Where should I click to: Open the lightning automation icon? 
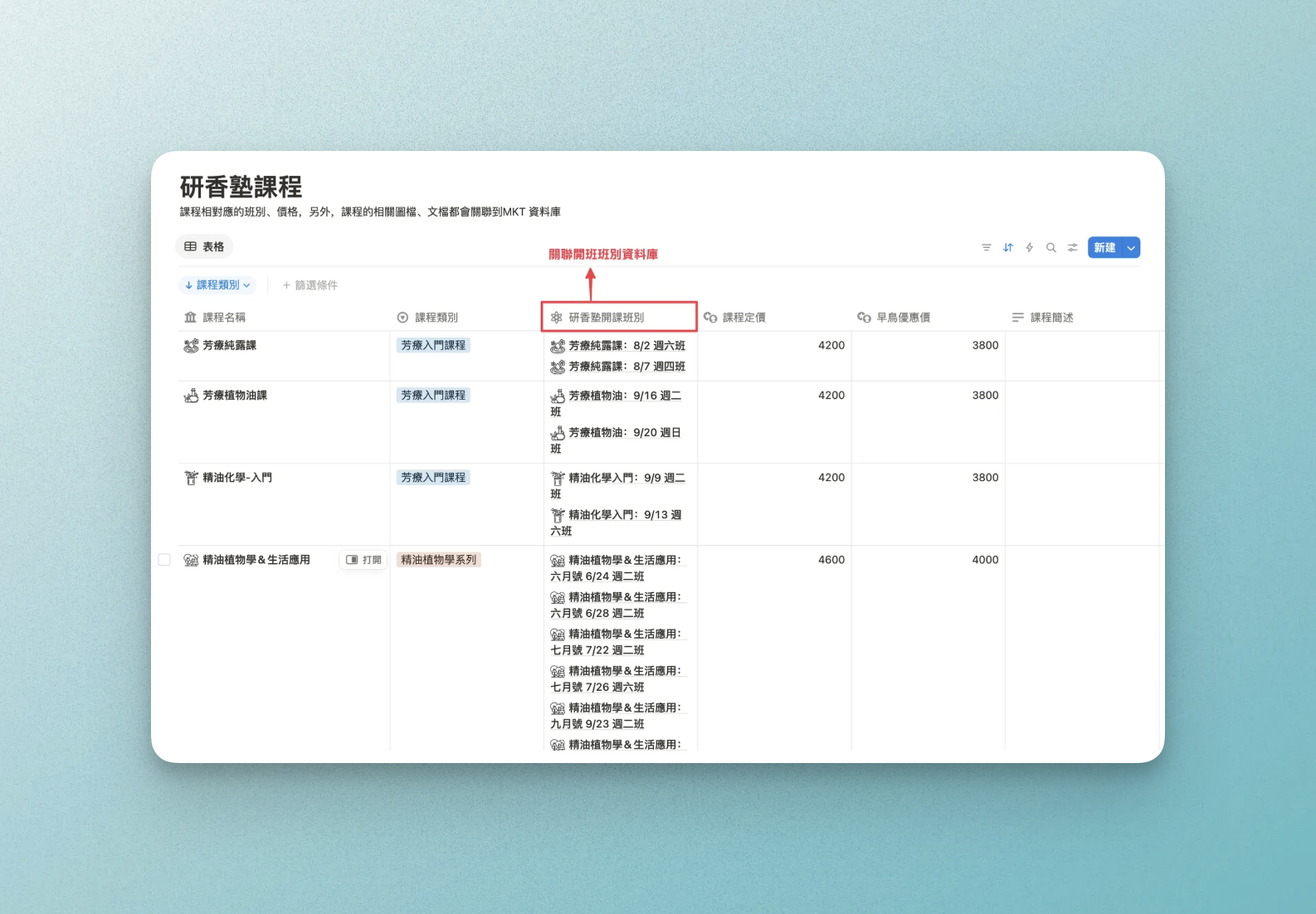1029,247
